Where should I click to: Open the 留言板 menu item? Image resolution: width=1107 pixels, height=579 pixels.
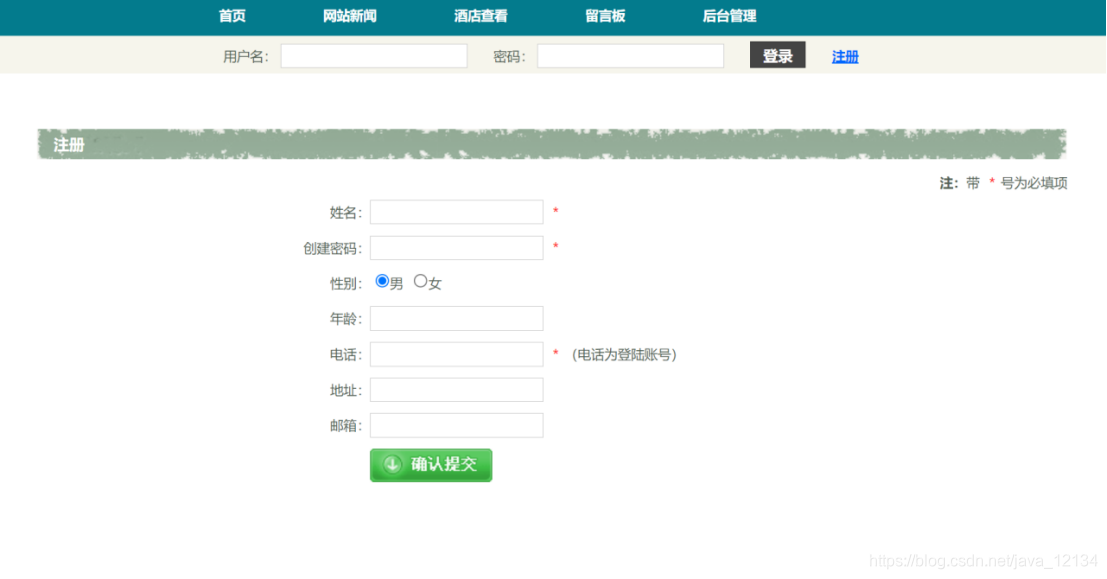[605, 16]
